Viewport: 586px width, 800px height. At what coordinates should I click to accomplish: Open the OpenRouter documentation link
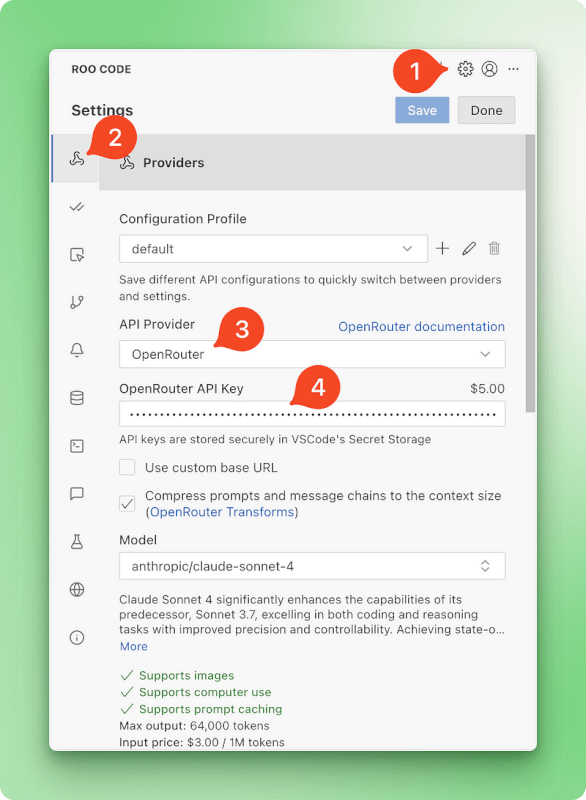pyautogui.click(x=421, y=327)
